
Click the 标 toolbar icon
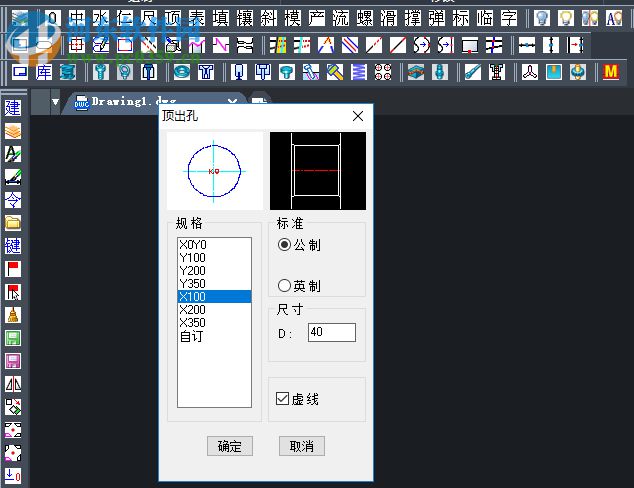(461, 18)
